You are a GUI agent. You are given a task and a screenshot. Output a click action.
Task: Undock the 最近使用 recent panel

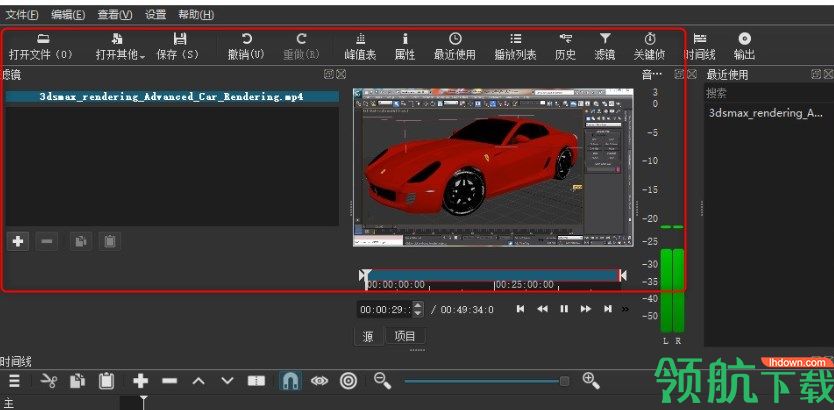click(x=816, y=74)
